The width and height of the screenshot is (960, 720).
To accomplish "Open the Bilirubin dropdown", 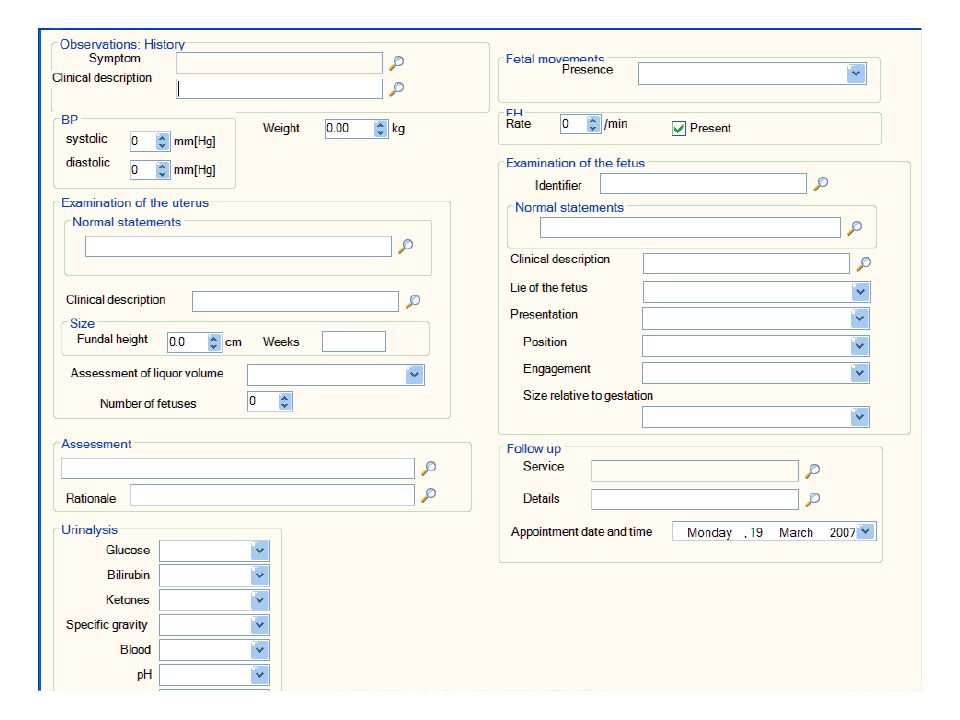I will [x=260, y=576].
